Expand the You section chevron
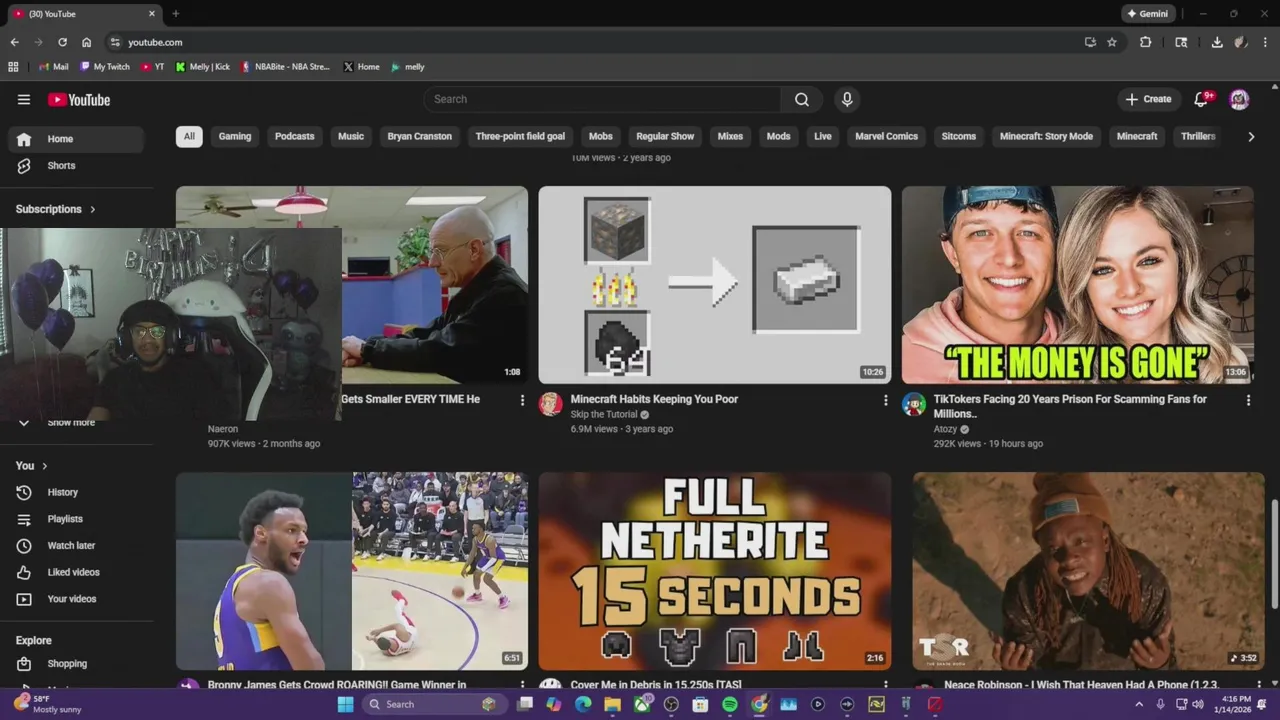Viewport: 1280px width, 720px height. [44, 466]
